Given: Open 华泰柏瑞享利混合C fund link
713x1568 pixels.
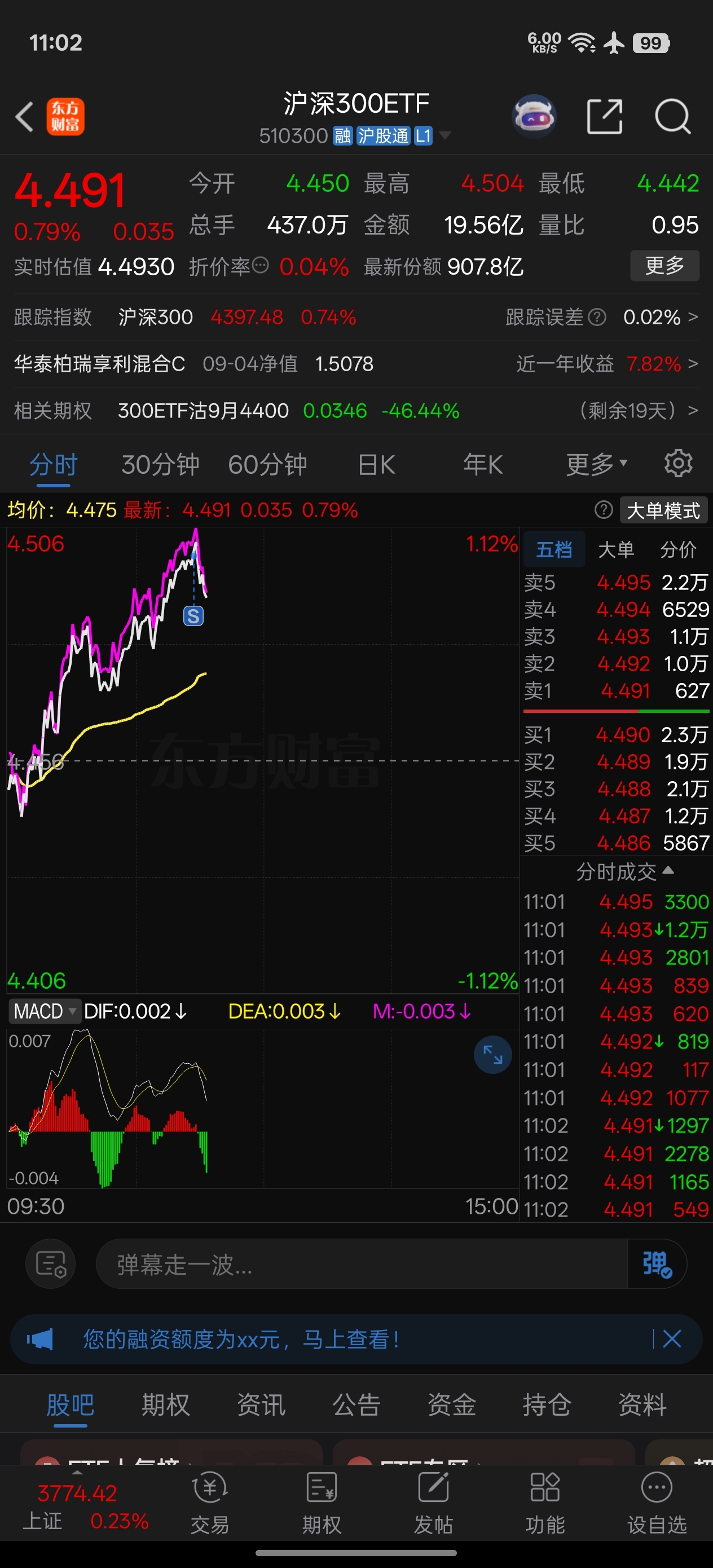Looking at the screenshot, I should tap(99, 363).
